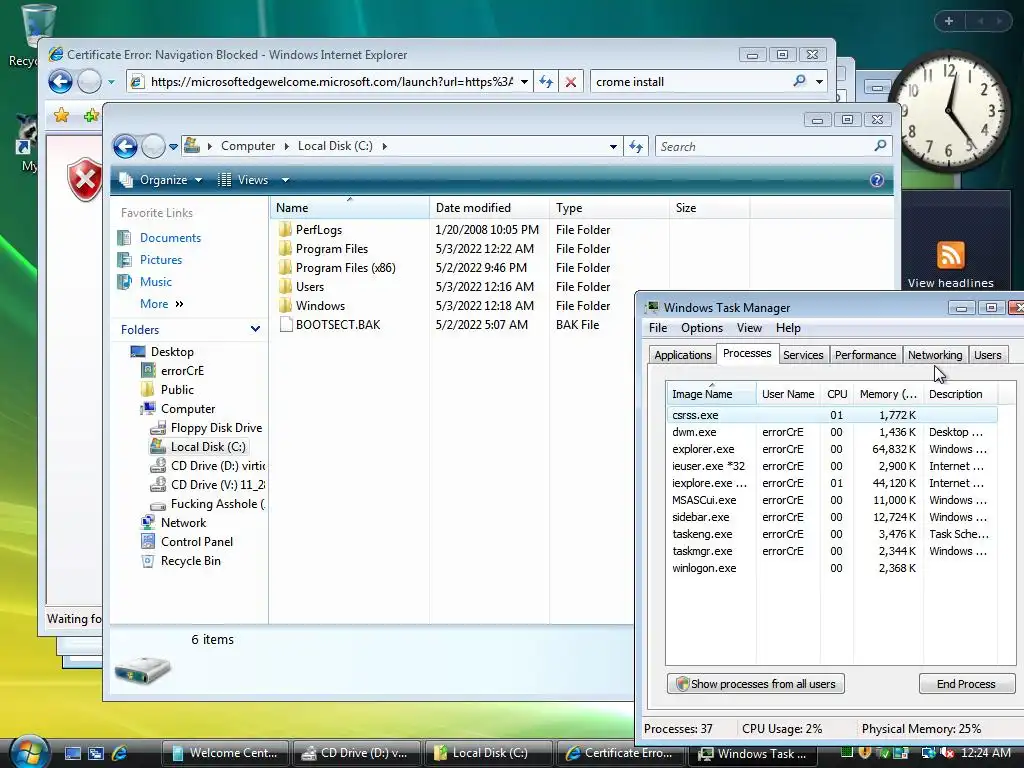
Task: Select Floppy Disk Drive in folder tree
Action: pos(216,428)
